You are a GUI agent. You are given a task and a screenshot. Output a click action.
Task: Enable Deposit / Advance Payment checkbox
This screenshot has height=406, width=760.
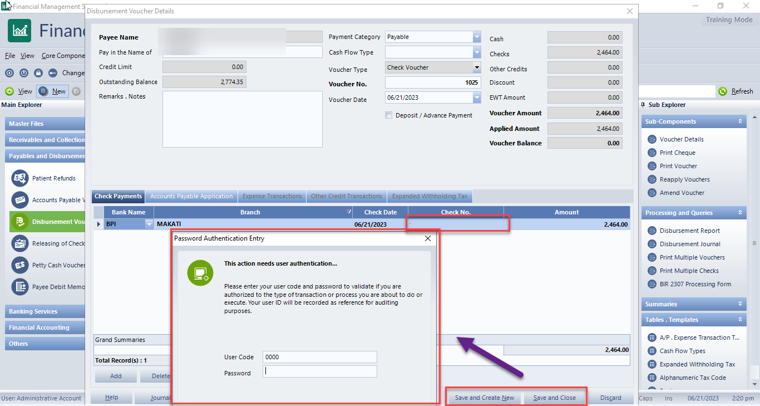pyautogui.click(x=389, y=115)
